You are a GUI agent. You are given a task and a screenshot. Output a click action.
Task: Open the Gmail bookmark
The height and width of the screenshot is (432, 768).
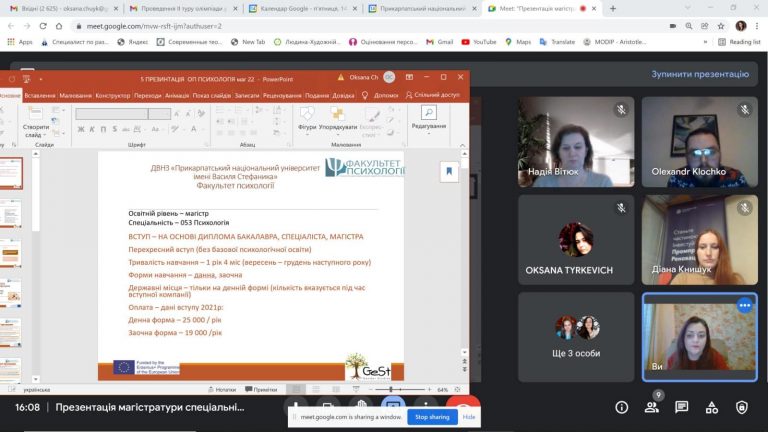coord(438,42)
